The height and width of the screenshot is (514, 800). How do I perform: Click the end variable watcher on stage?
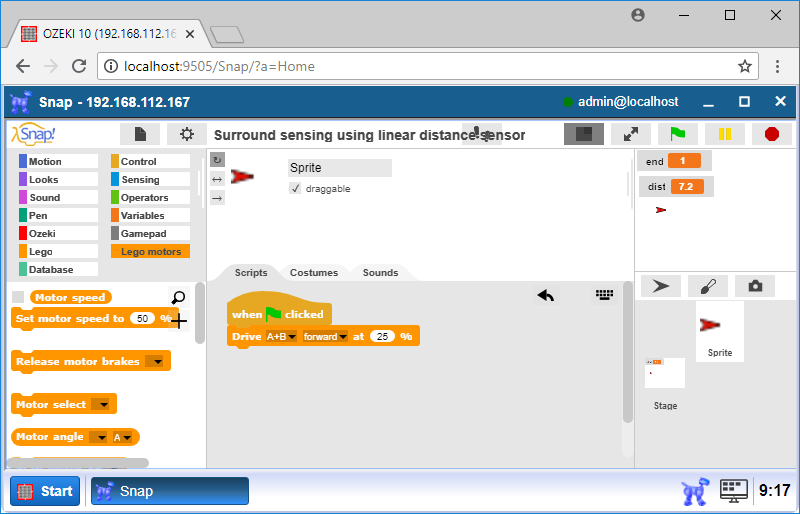pos(673,161)
